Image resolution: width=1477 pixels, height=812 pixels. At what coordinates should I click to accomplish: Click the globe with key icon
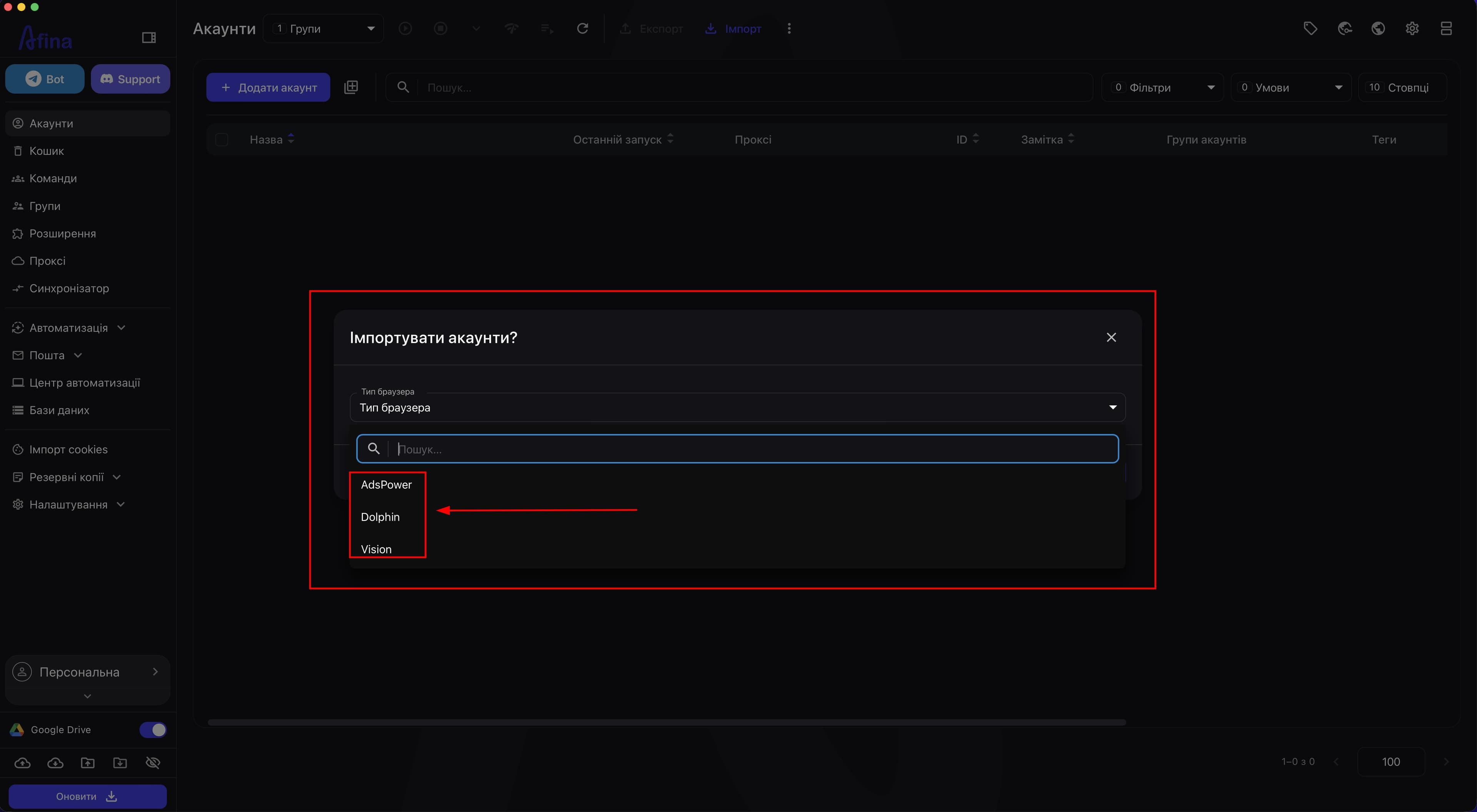coord(1345,29)
